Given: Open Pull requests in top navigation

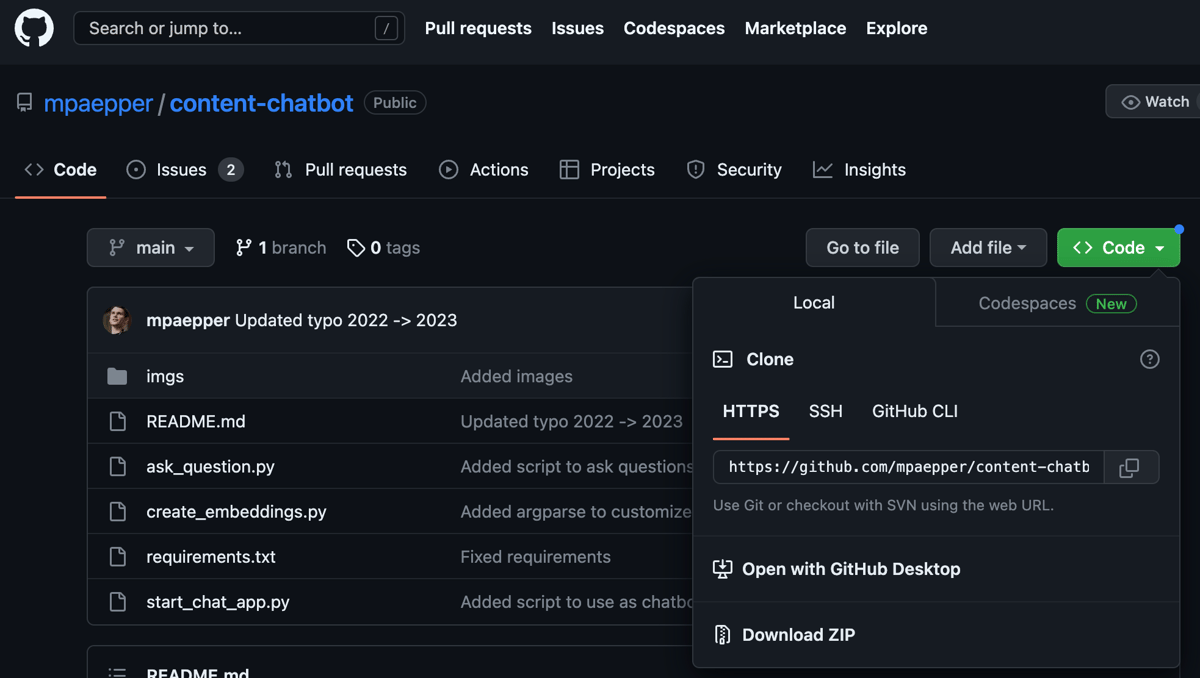Looking at the screenshot, I should [478, 28].
